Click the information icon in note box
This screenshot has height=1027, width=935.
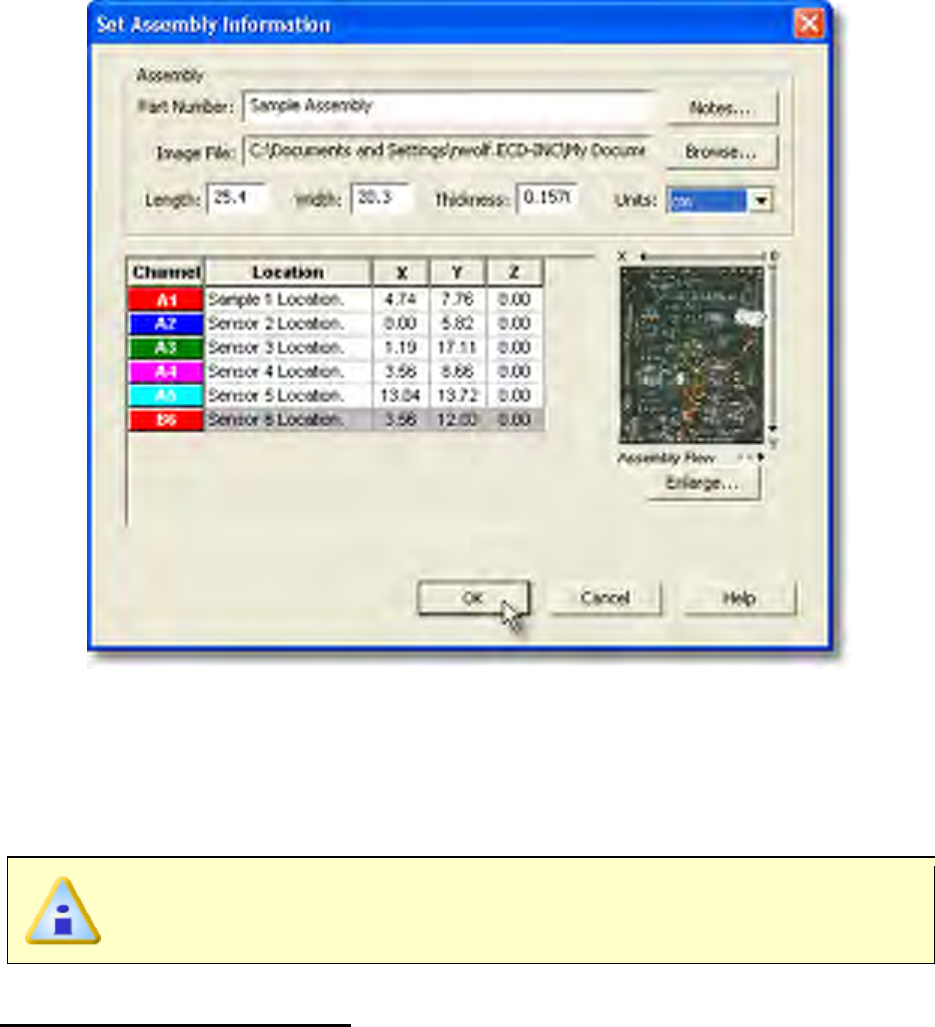tap(63, 911)
